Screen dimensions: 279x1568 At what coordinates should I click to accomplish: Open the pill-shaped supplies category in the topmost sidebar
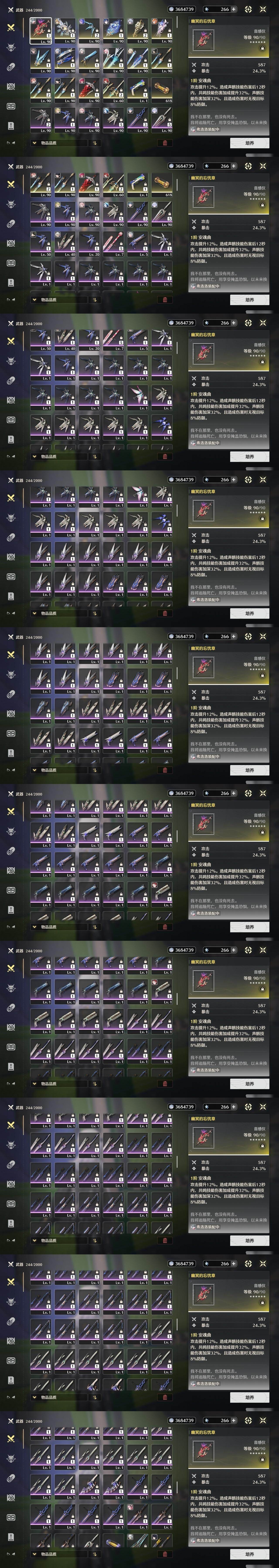pos(10,67)
